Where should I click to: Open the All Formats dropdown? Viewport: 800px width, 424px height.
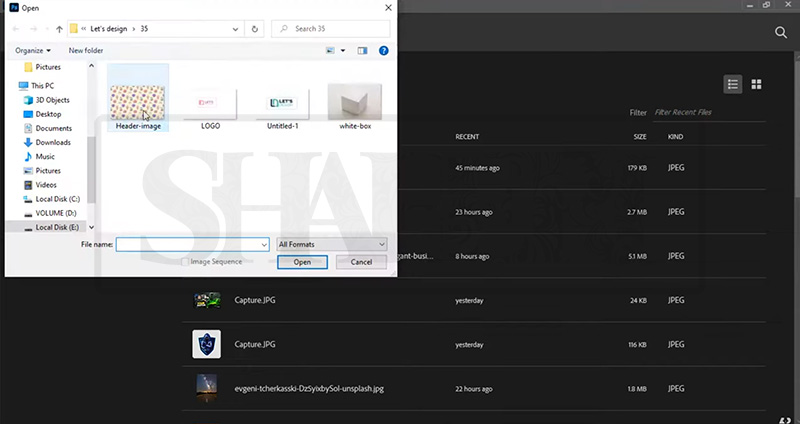pos(332,244)
